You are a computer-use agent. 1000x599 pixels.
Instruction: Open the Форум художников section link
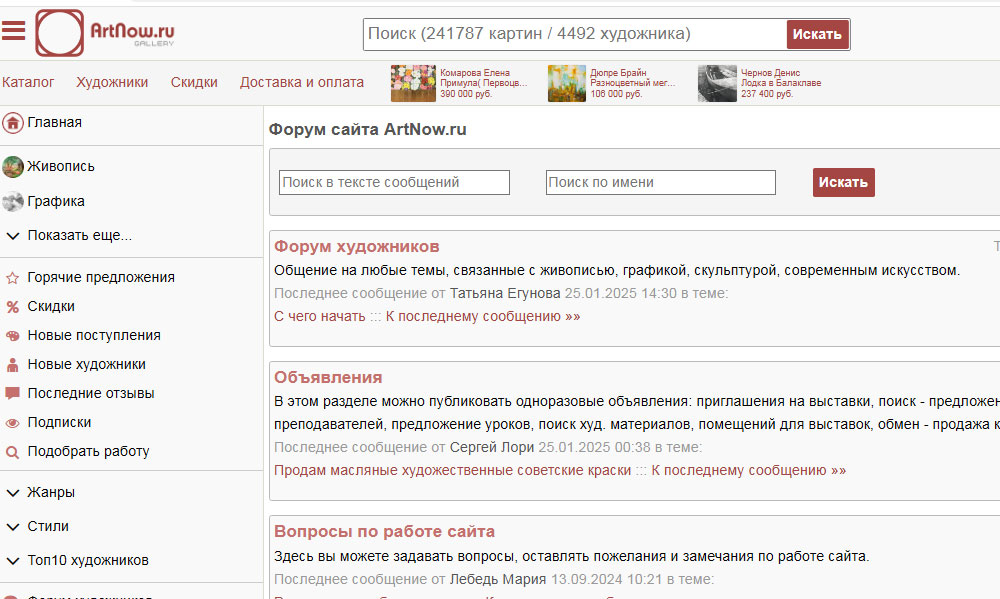(357, 246)
